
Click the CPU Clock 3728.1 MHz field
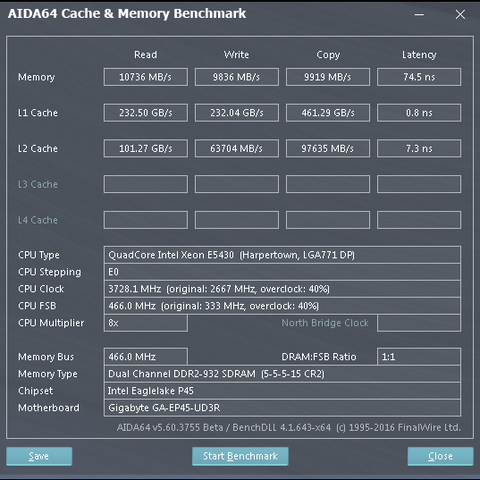282,289
